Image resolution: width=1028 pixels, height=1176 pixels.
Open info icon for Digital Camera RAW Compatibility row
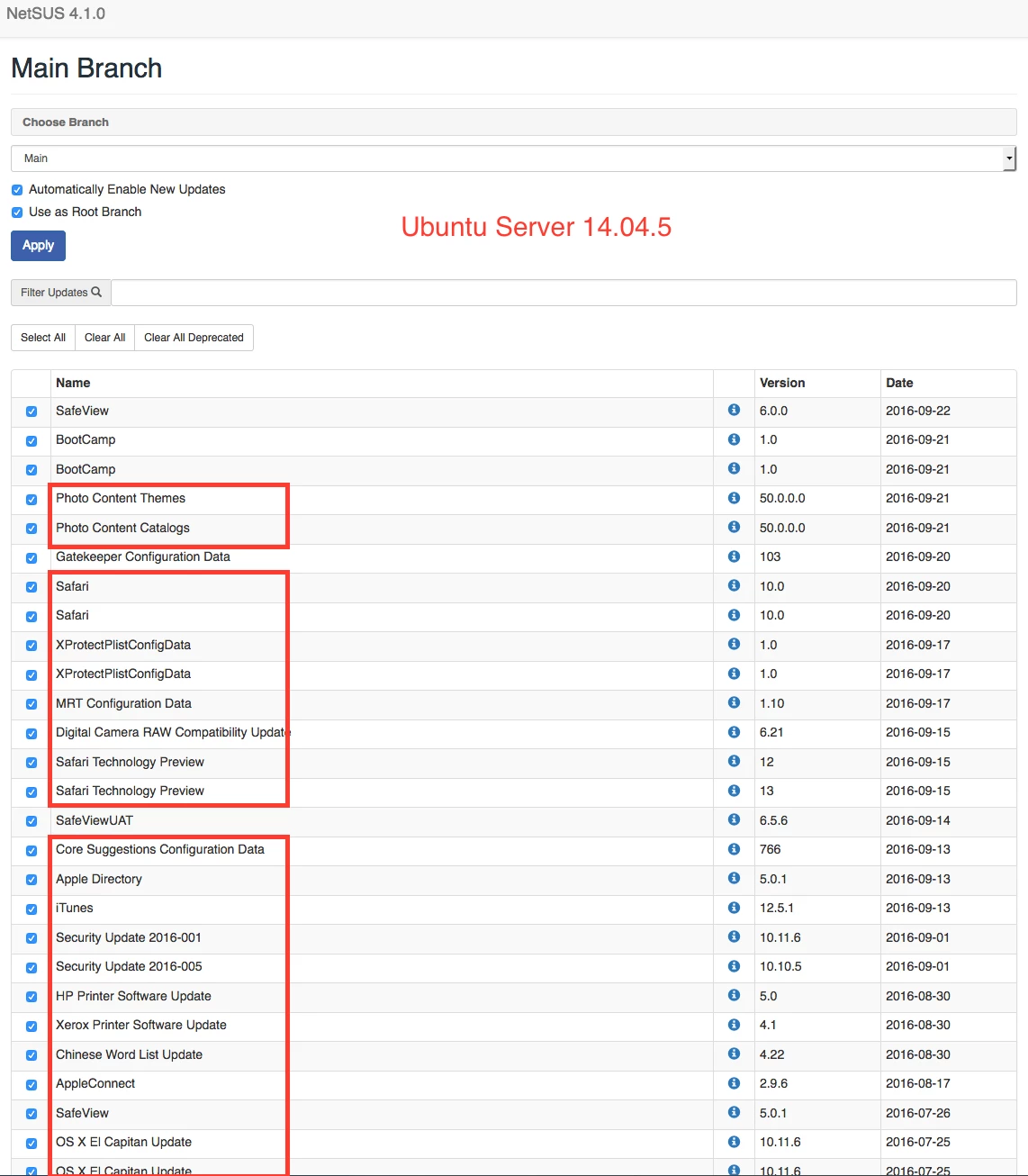[734, 732]
